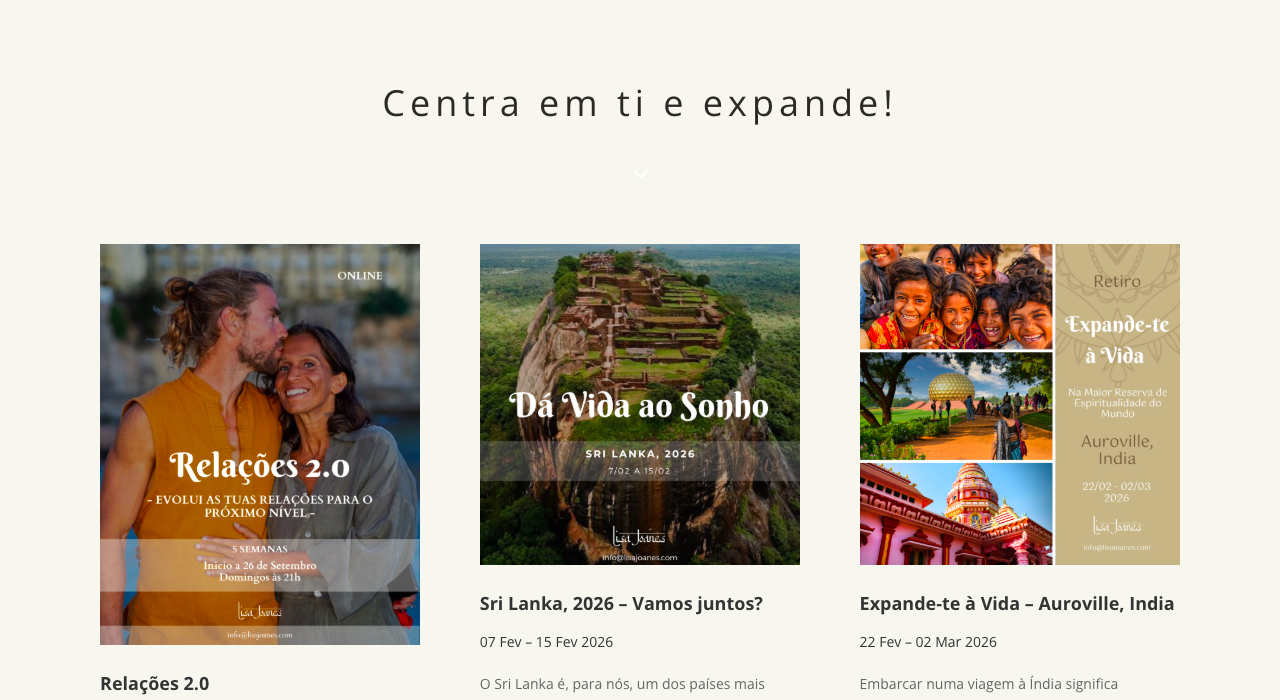Click the ONLINE label on Relações poster

tap(359, 276)
